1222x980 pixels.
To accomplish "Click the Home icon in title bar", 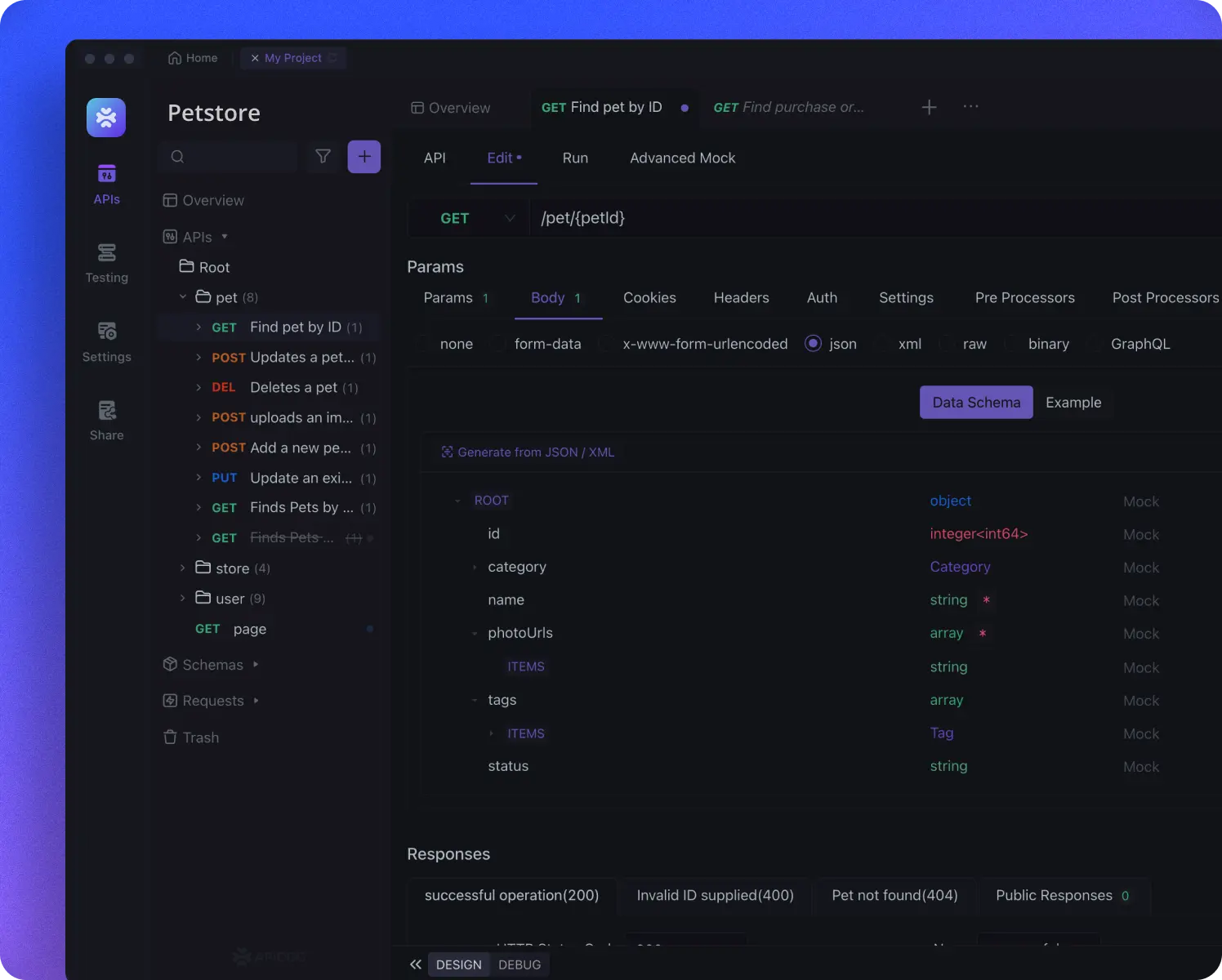I will [174, 58].
